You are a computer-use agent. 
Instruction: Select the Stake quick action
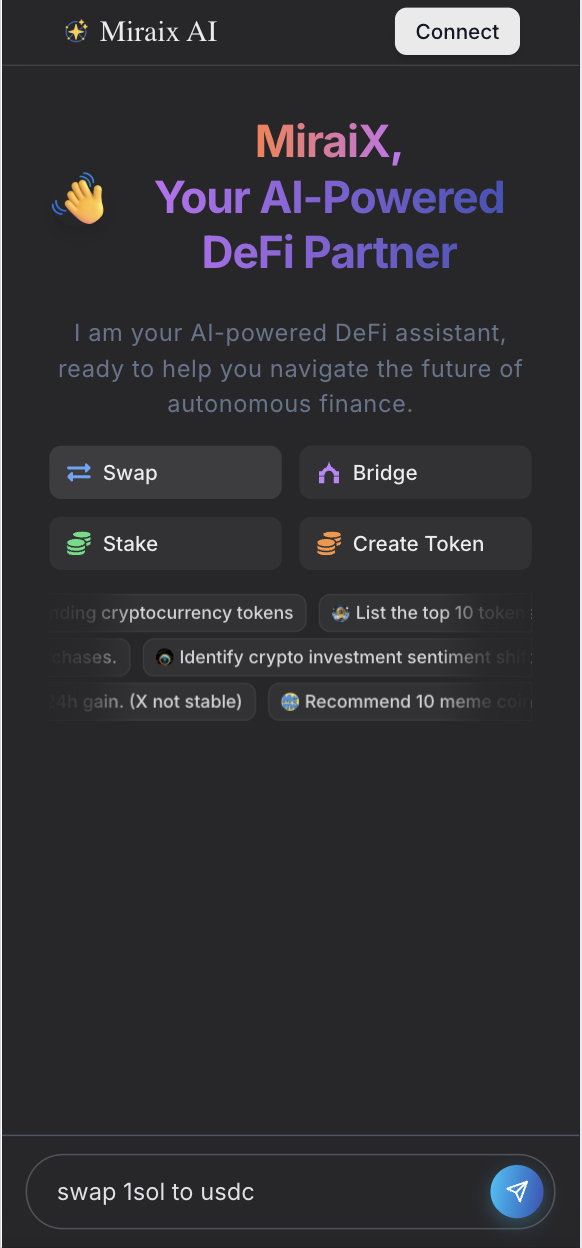point(165,543)
